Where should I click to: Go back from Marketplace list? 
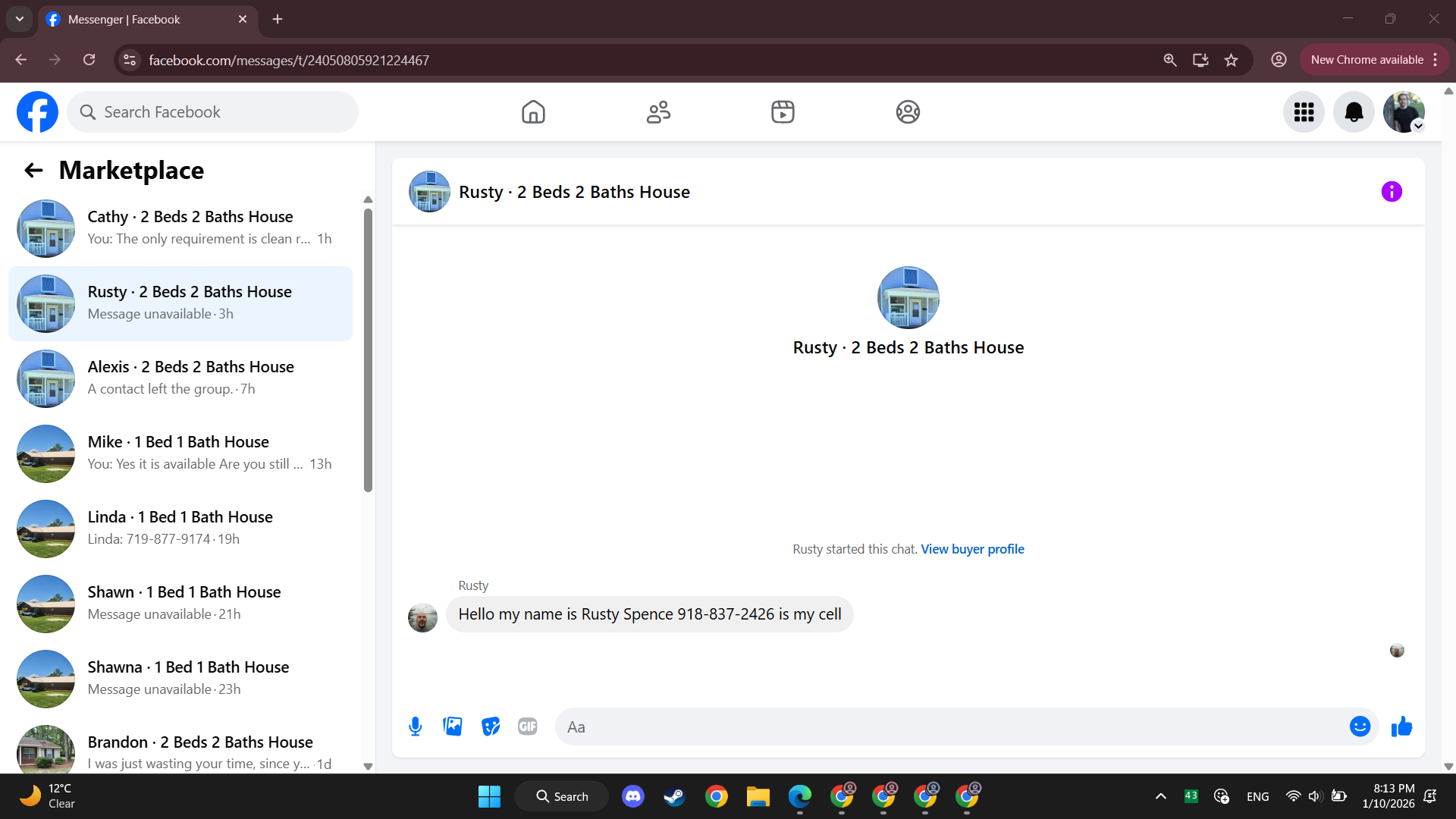click(x=33, y=170)
